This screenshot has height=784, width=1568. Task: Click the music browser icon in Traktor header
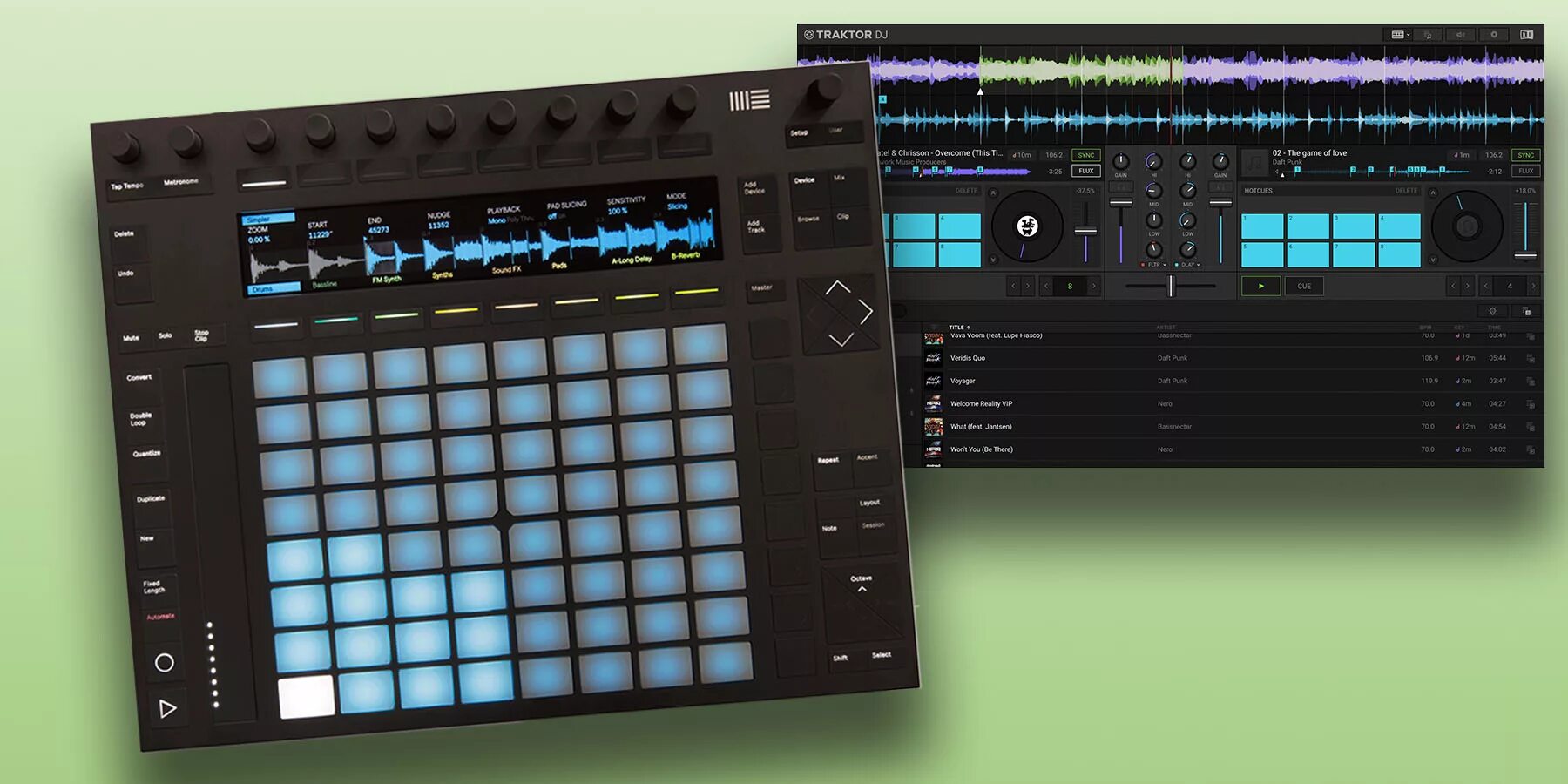(x=1428, y=35)
